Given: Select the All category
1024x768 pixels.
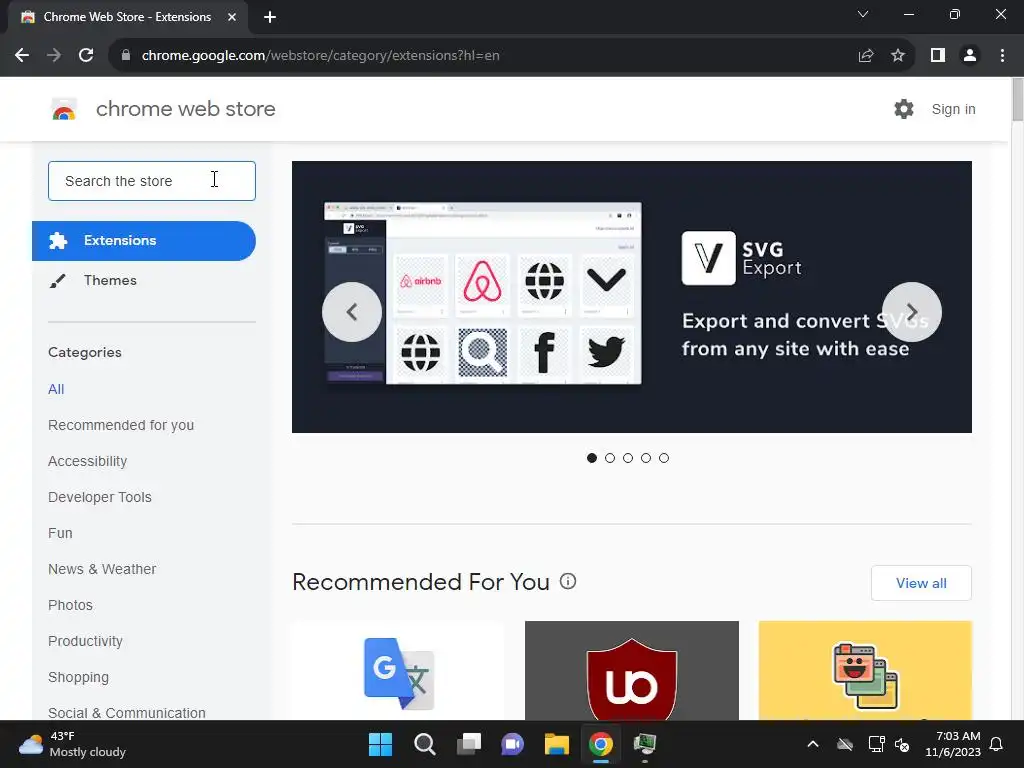Looking at the screenshot, I should (x=56, y=389).
